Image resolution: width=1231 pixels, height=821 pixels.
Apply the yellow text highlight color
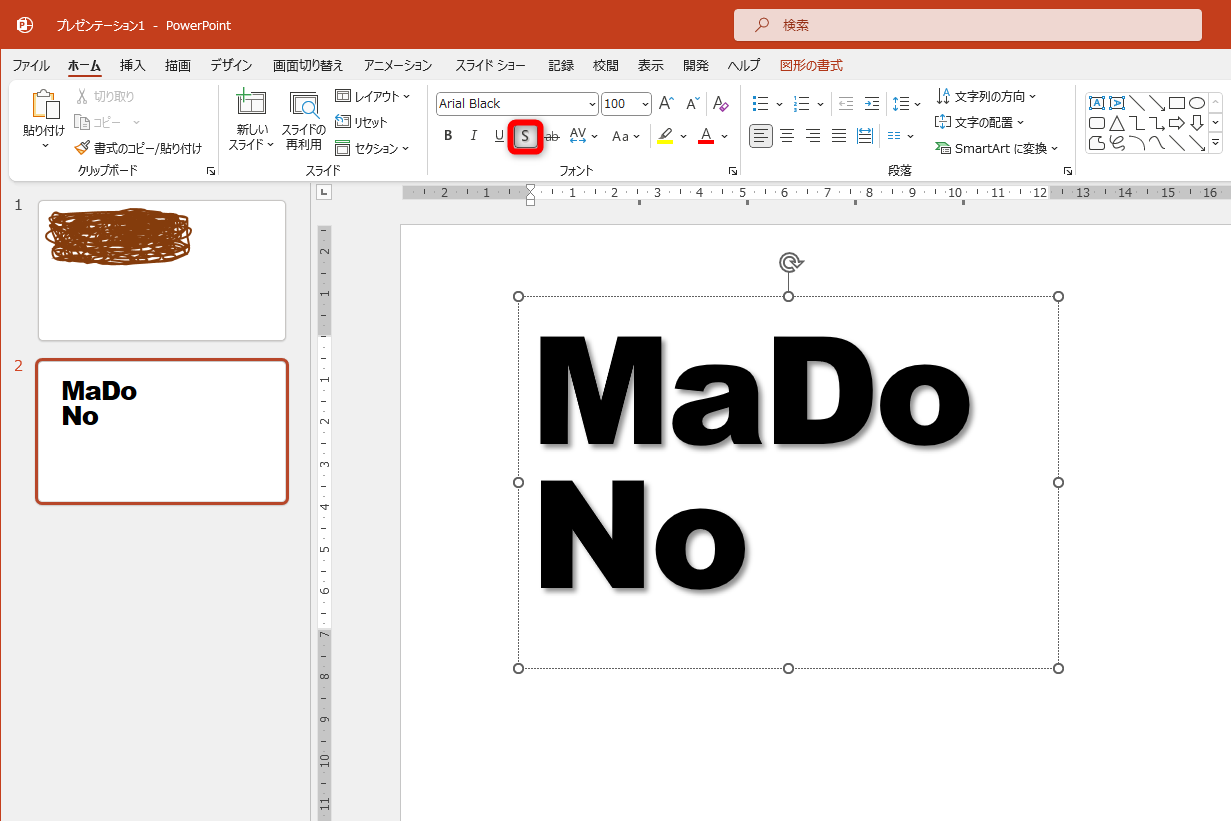tap(665, 136)
